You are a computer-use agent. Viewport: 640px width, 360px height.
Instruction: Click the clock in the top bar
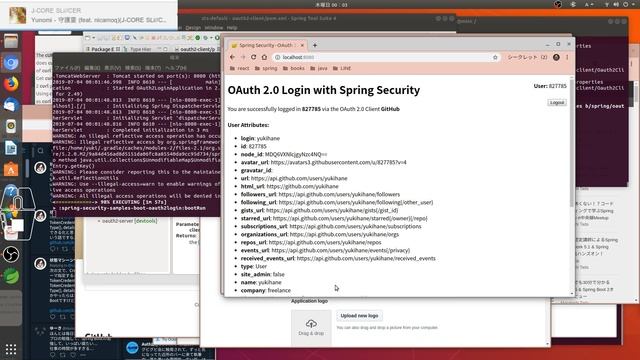tap(331, 5)
